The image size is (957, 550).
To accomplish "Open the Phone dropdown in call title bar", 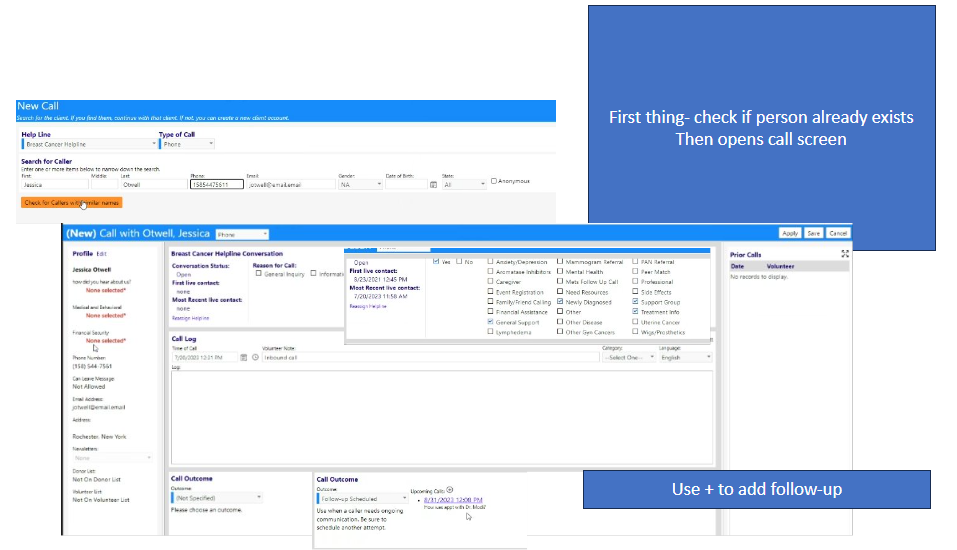I will (x=242, y=234).
